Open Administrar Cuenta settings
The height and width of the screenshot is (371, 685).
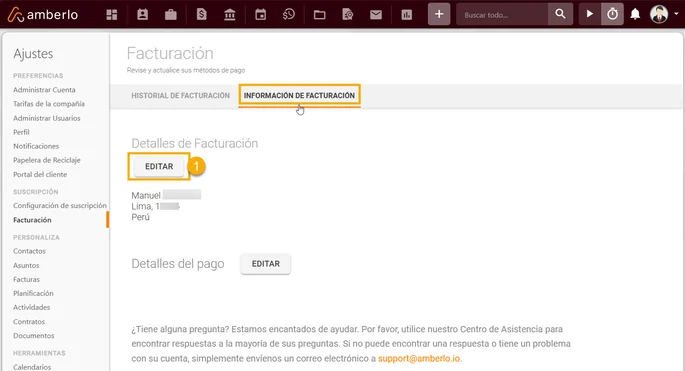(x=44, y=90)
